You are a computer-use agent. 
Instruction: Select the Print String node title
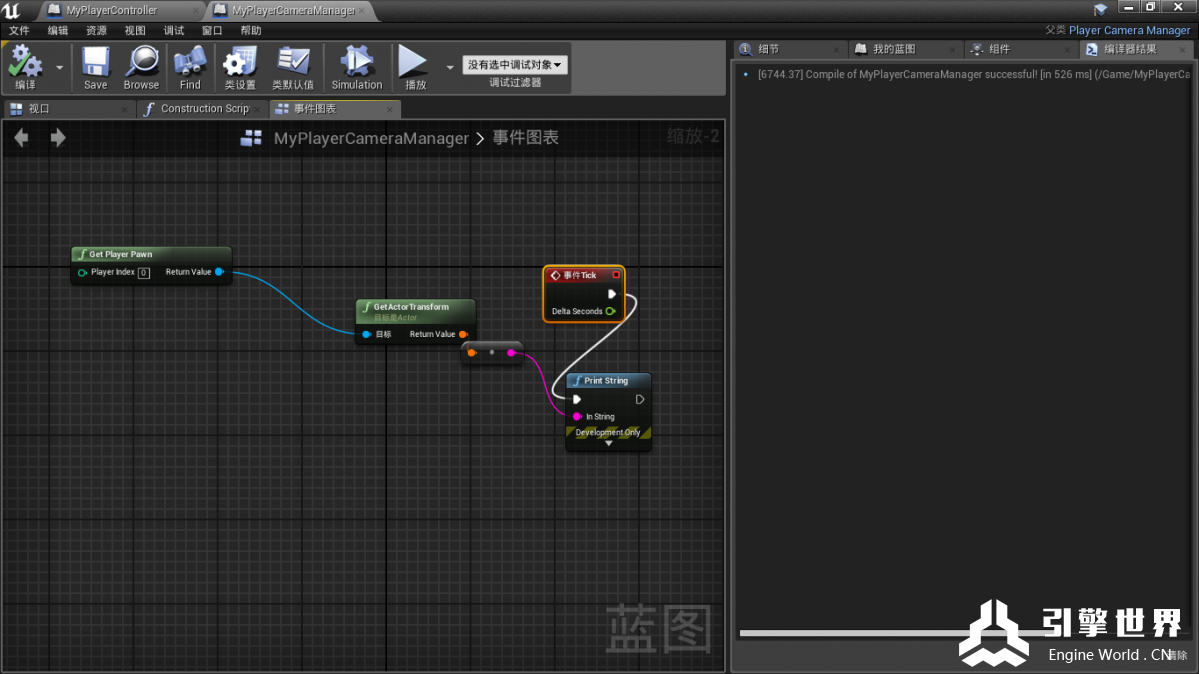[606, 380]
